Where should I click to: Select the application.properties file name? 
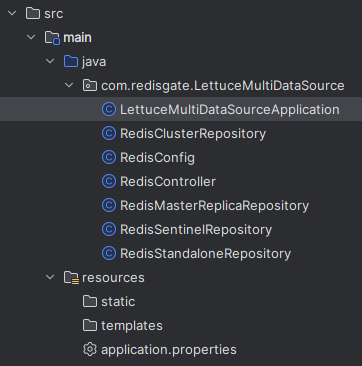tap(169, 350)
